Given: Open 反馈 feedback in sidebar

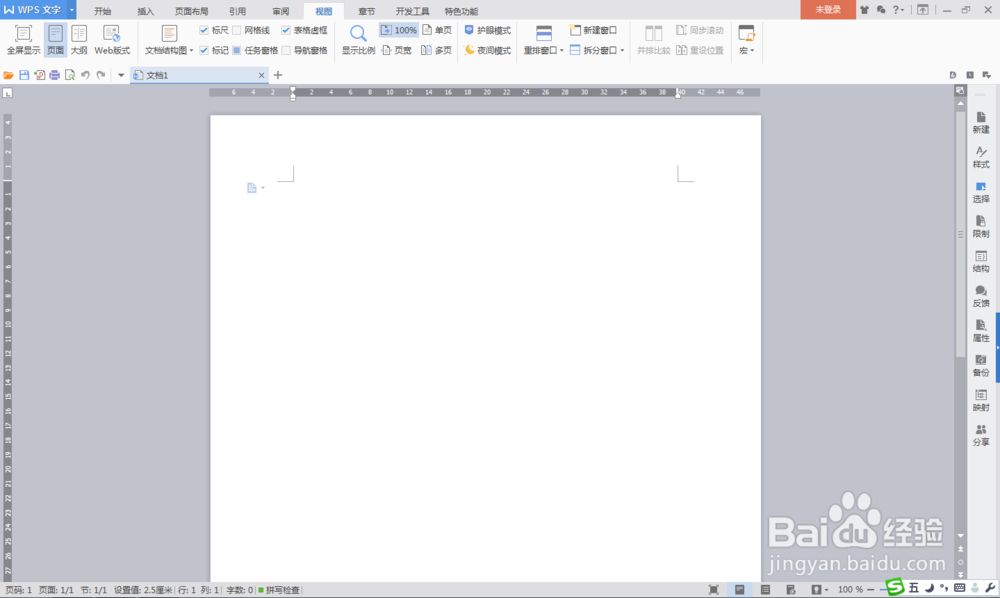Looking at the screenshot, I should point(981,296).
